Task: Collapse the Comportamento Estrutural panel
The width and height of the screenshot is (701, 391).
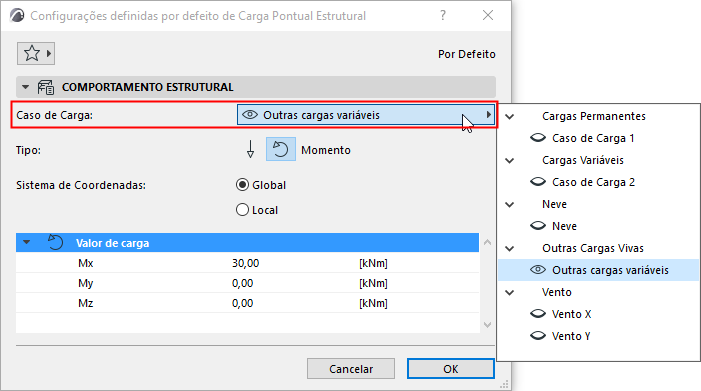Action: click(25, 87)
